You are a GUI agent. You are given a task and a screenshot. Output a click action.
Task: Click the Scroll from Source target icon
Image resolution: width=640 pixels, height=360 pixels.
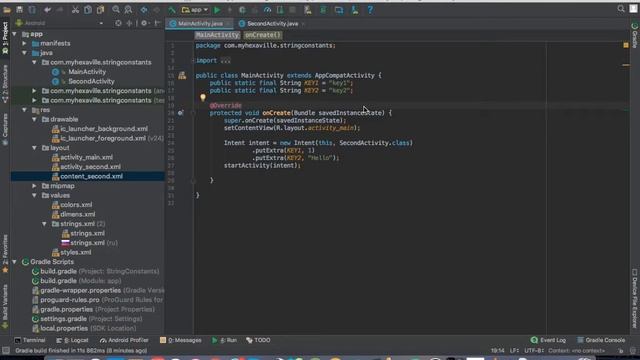point(118,23)
